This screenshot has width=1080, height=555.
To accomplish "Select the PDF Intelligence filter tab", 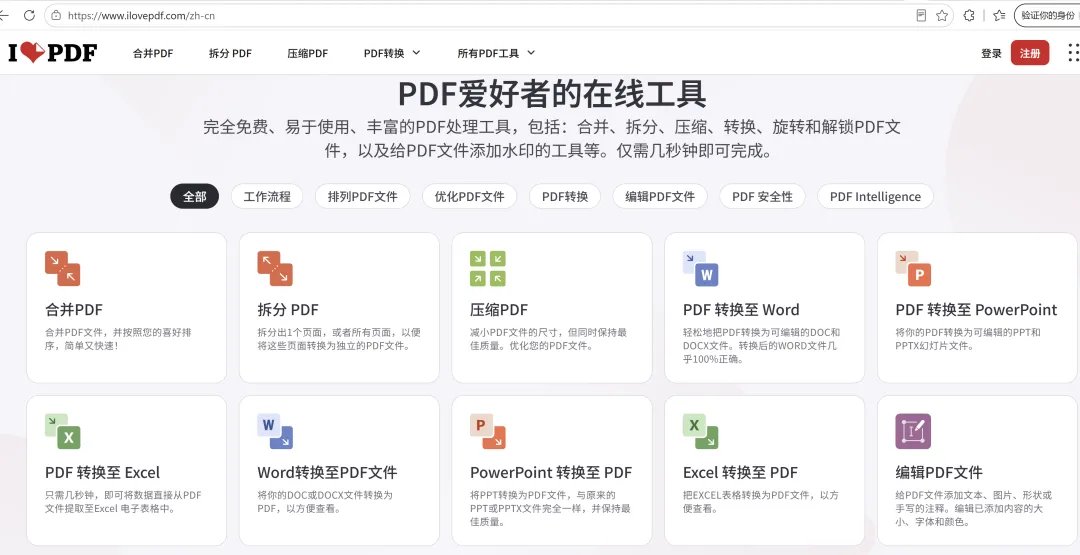I will [875, 196].
